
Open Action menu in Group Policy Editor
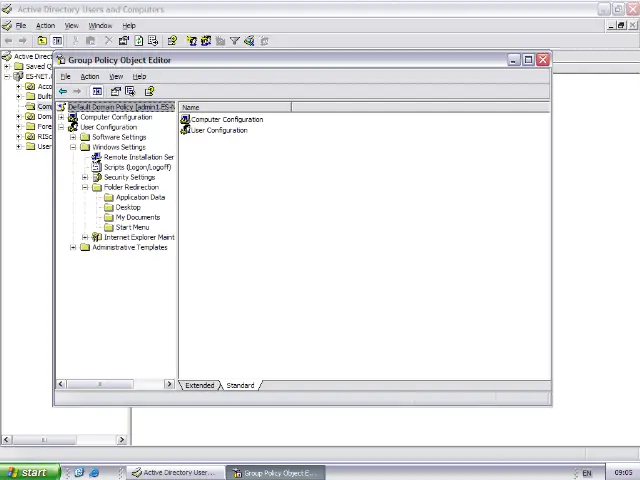pos(90,76)
